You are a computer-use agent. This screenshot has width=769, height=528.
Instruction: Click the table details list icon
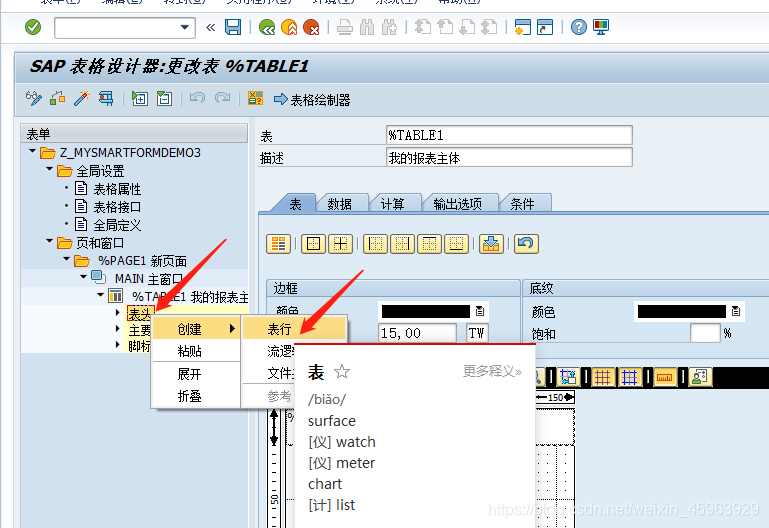279,244
